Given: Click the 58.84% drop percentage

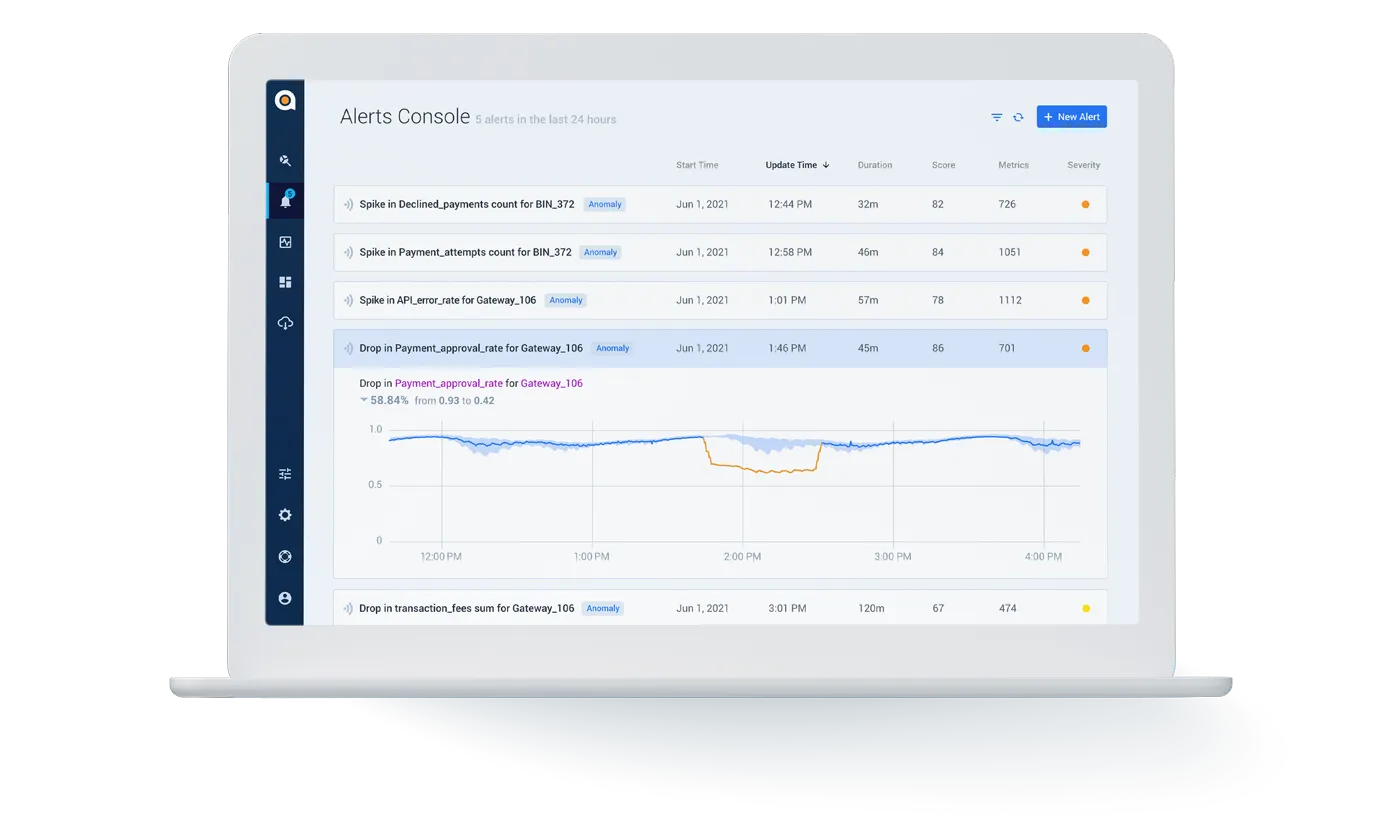Looking at the screenshot, I should coord(390,400).
